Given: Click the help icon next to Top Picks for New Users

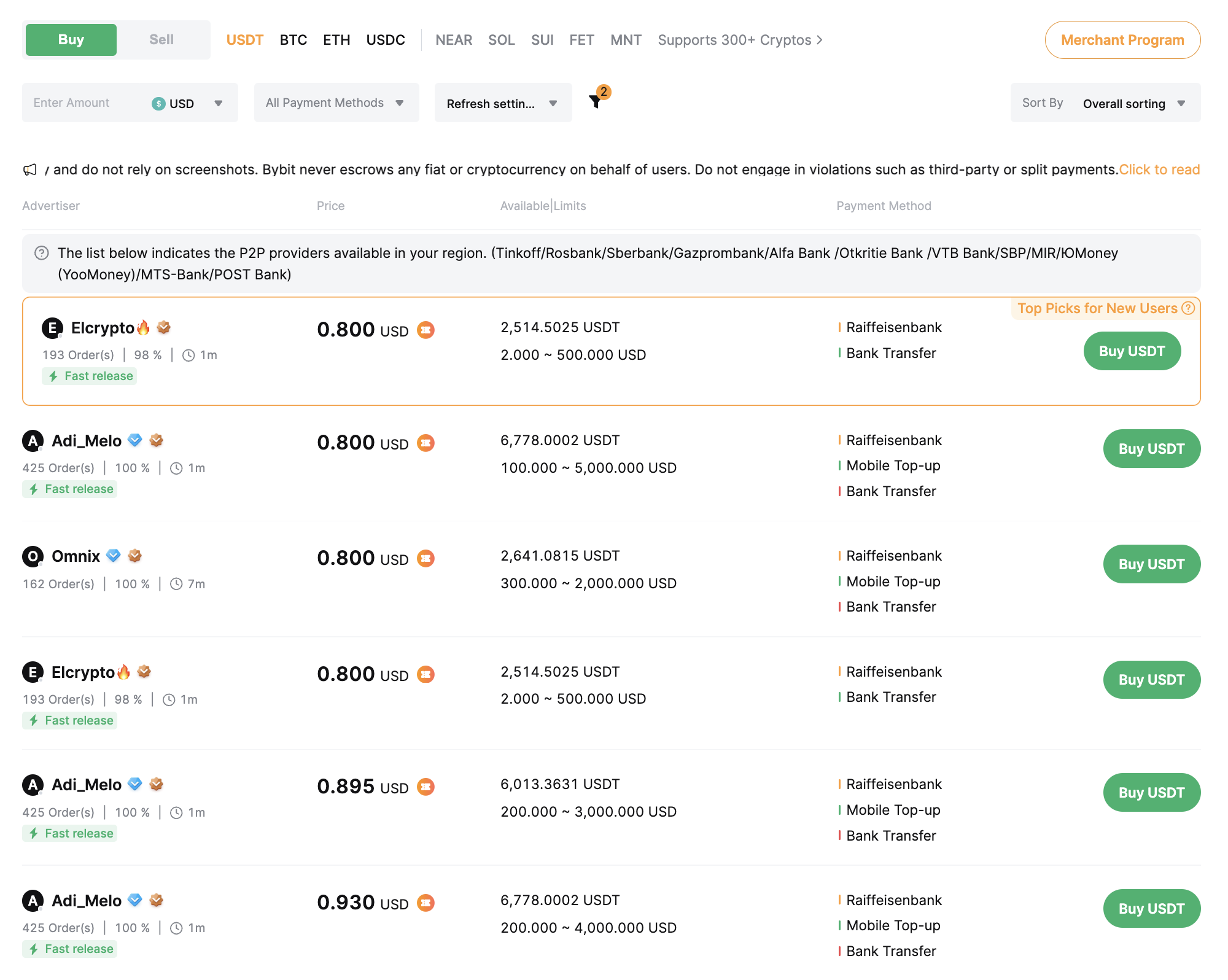Looking at the screenshot, I should [1189, 308].
